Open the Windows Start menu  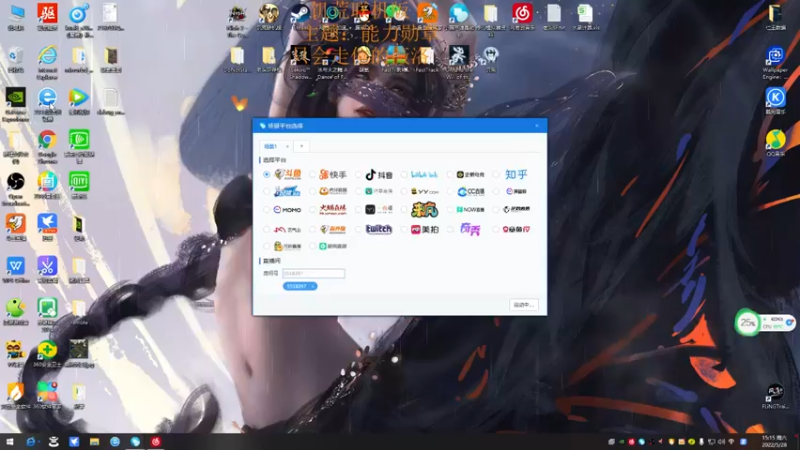[x=9, y=442]
